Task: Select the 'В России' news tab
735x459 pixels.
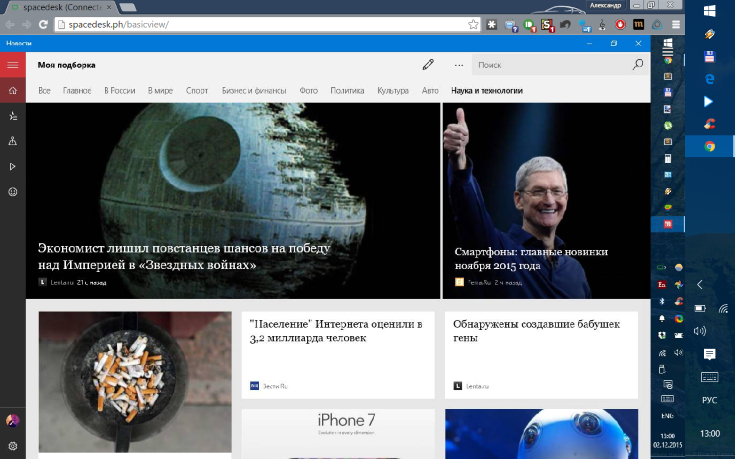Action: (119, 91)
